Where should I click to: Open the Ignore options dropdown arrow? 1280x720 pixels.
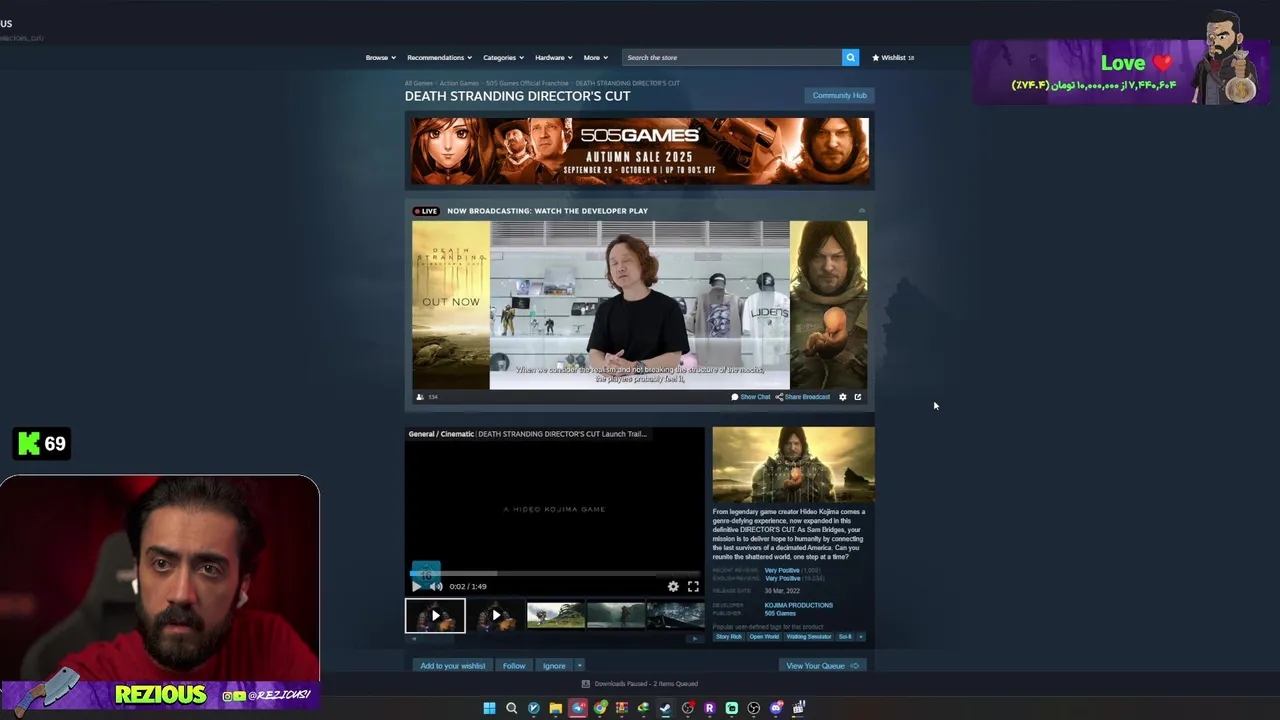(x=578, y=666)
